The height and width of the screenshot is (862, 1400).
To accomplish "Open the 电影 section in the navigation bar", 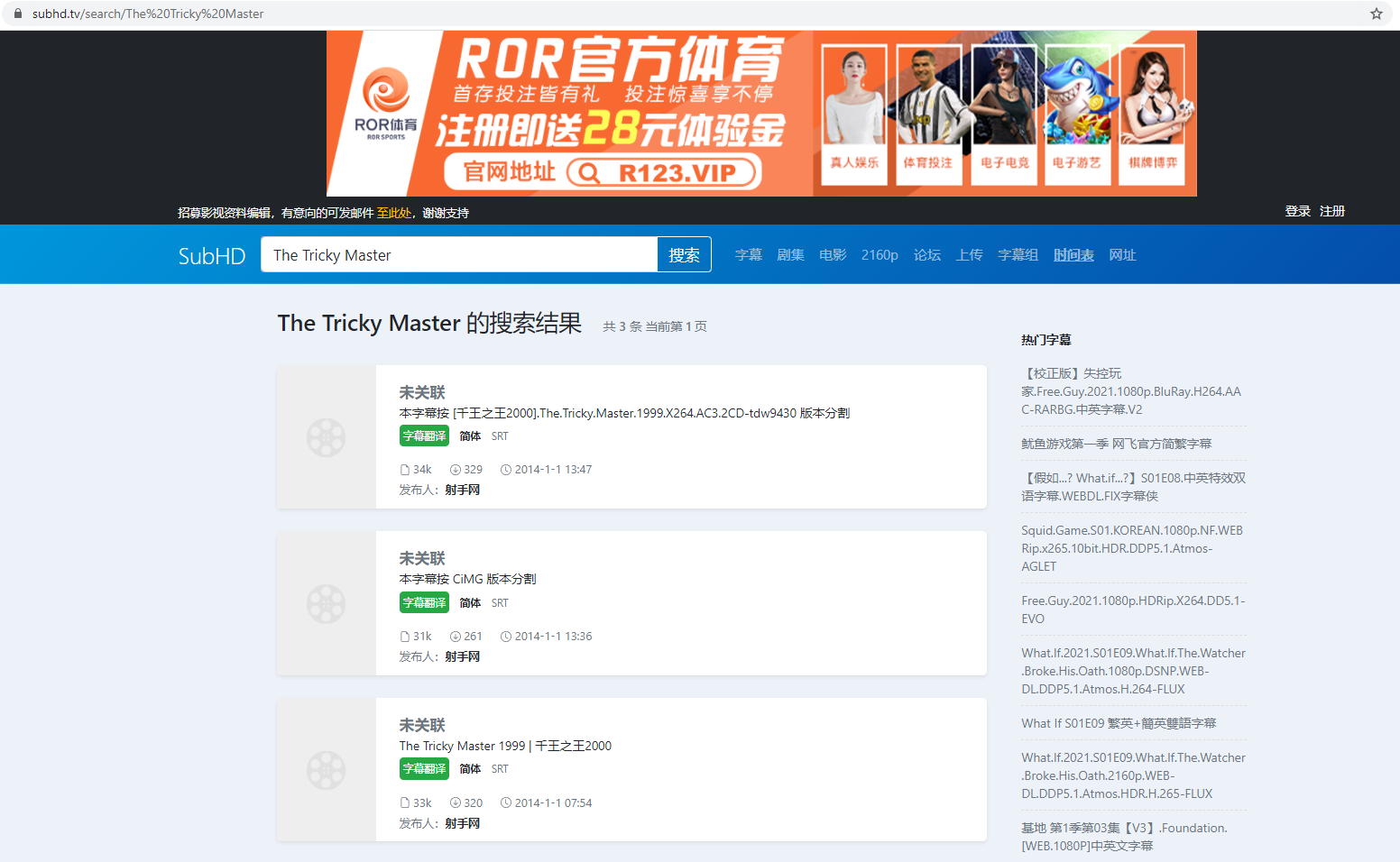I will point(832,255).
